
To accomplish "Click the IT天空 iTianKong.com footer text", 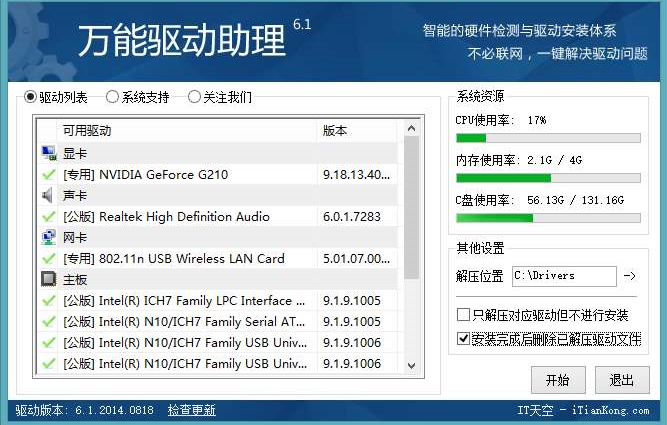I will click(583, 411).
